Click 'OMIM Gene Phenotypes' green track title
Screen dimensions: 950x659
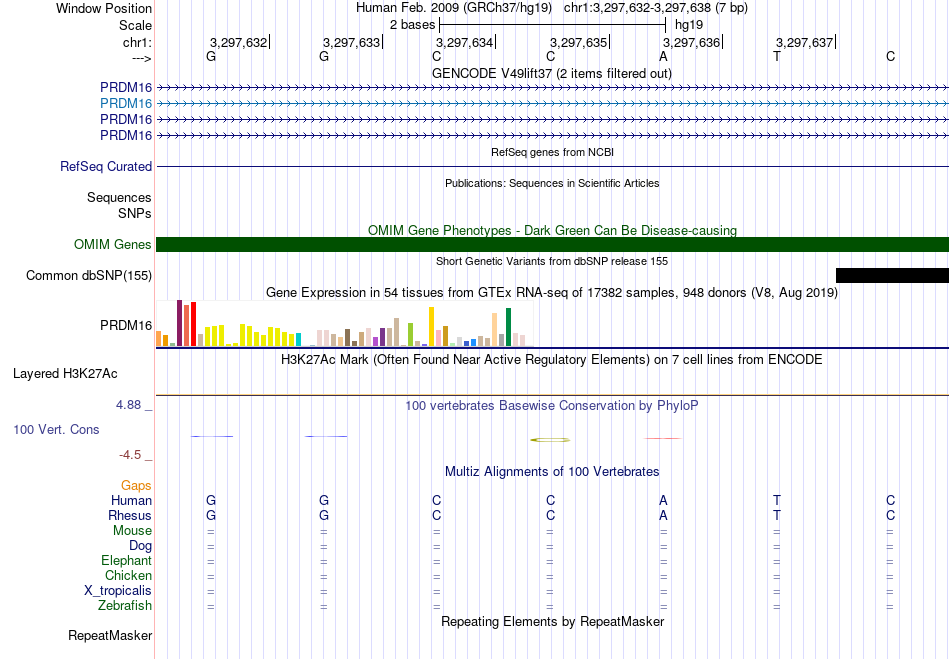[x=552, y=231]
